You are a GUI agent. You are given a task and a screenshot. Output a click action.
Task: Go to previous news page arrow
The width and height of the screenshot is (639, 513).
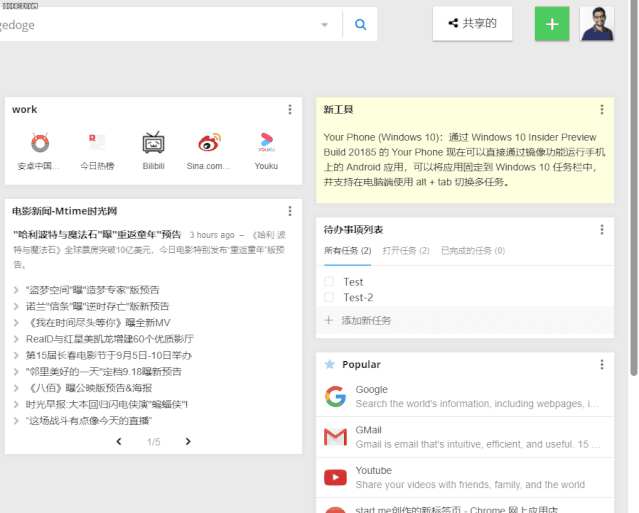[119, 441]
